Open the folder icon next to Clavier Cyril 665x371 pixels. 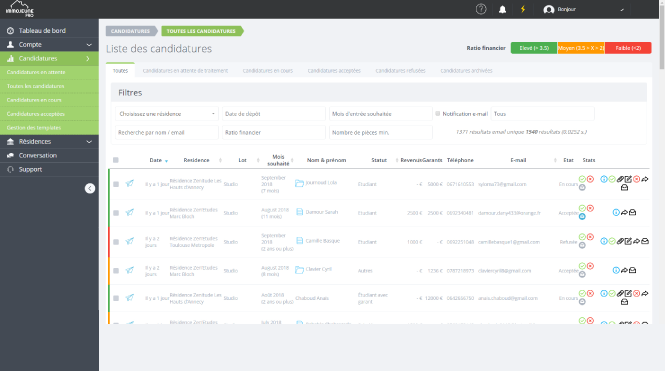[x=299, y=270]
